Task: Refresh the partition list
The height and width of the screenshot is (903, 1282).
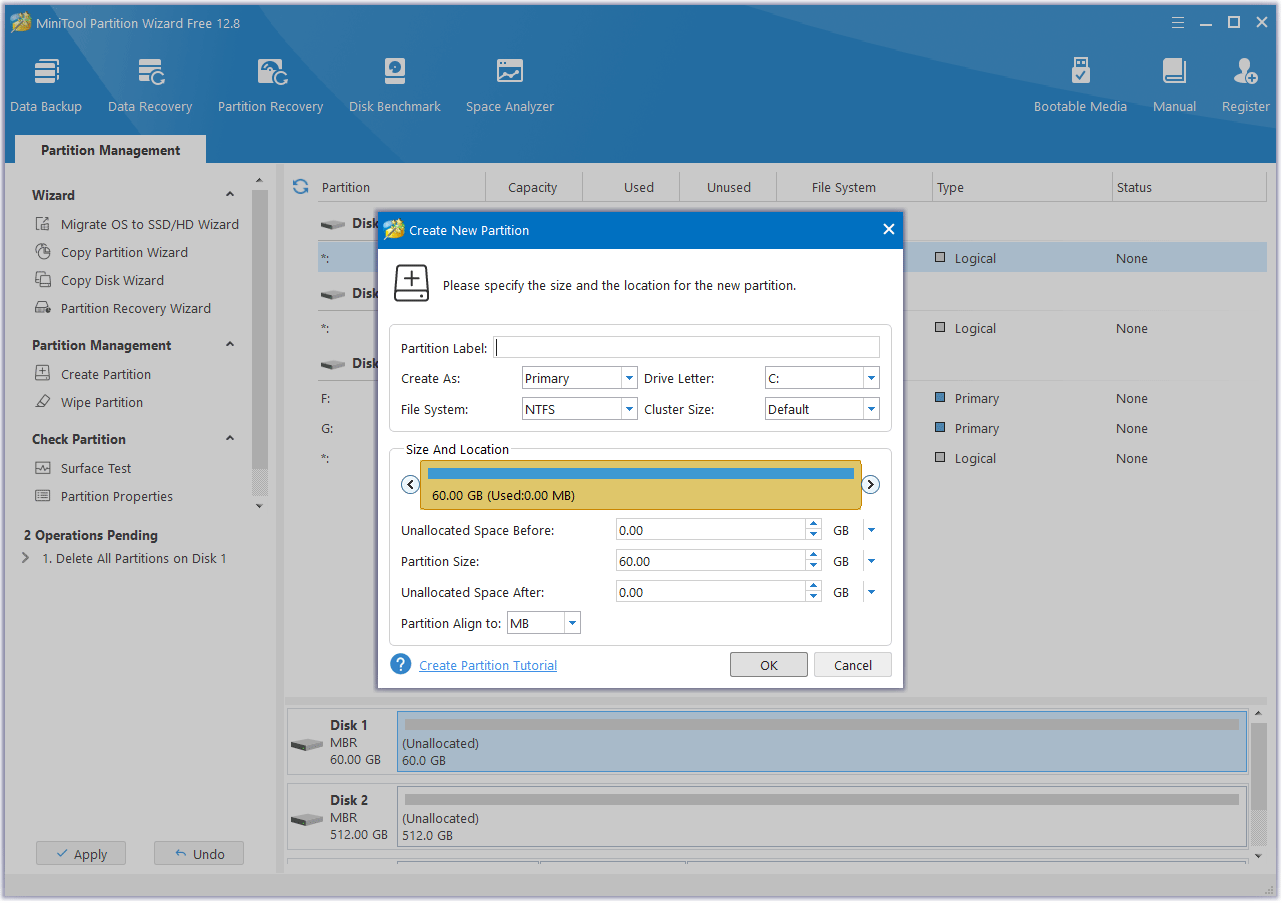Action: [x=300, y=187]
